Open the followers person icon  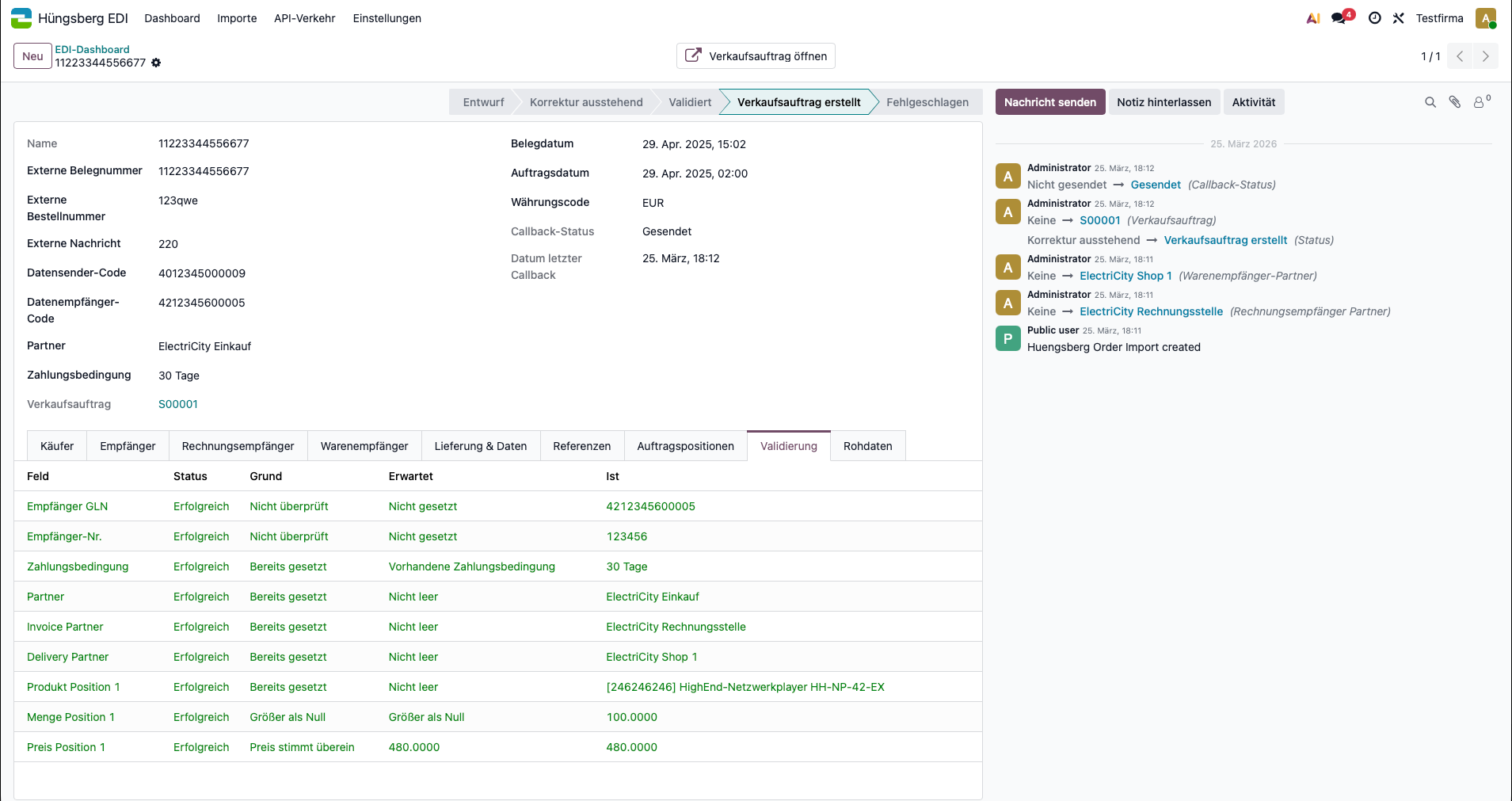click(1479, 102)
